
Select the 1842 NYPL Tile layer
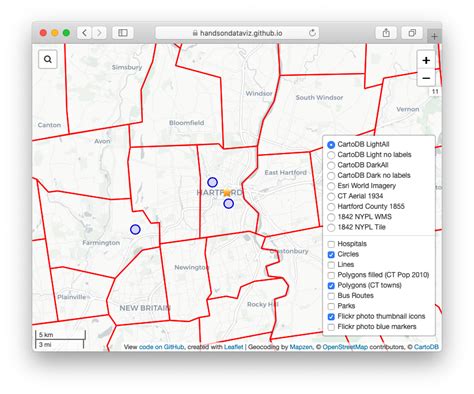tap(356, 227)
